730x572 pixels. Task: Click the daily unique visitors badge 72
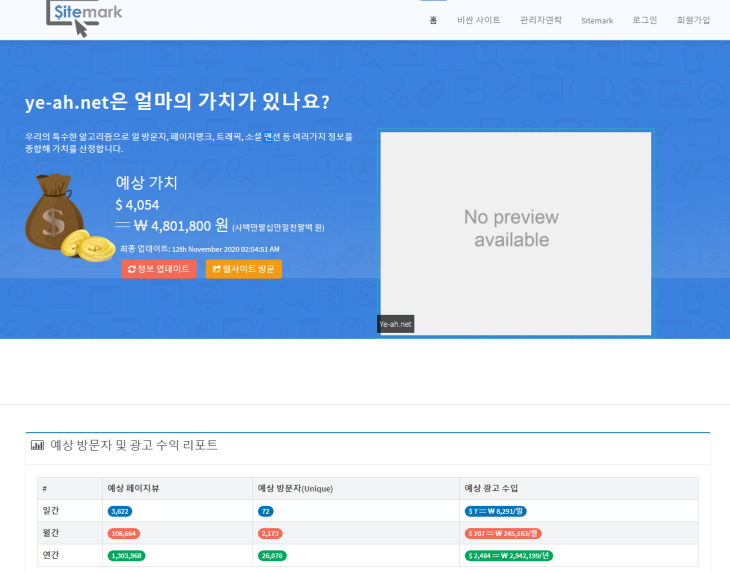coord(266,511)
